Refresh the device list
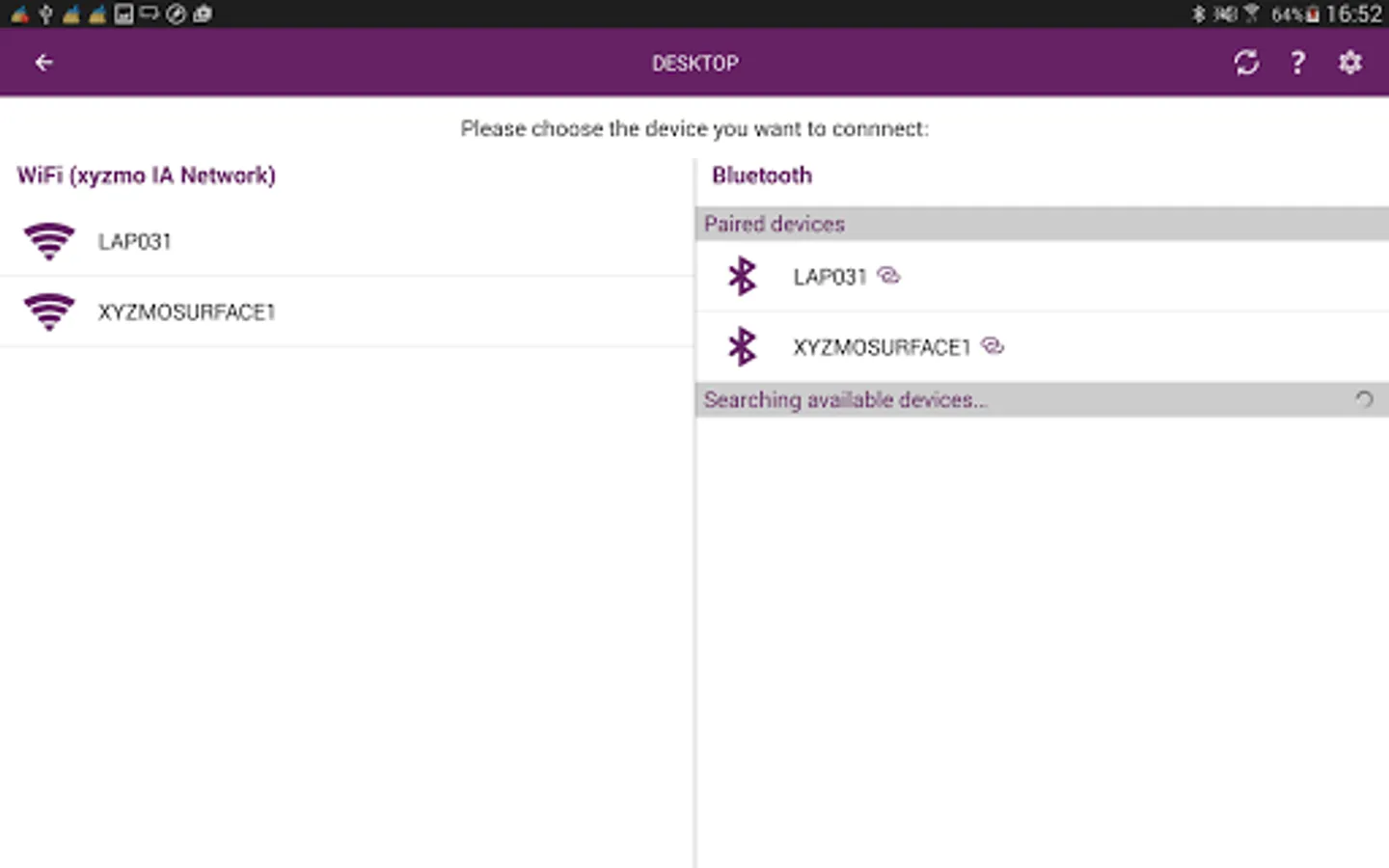 1246,63
